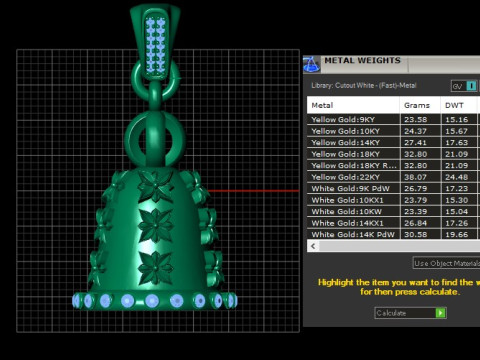Click the 19.66 DWT value for 14K PdW

click(457, 234)
